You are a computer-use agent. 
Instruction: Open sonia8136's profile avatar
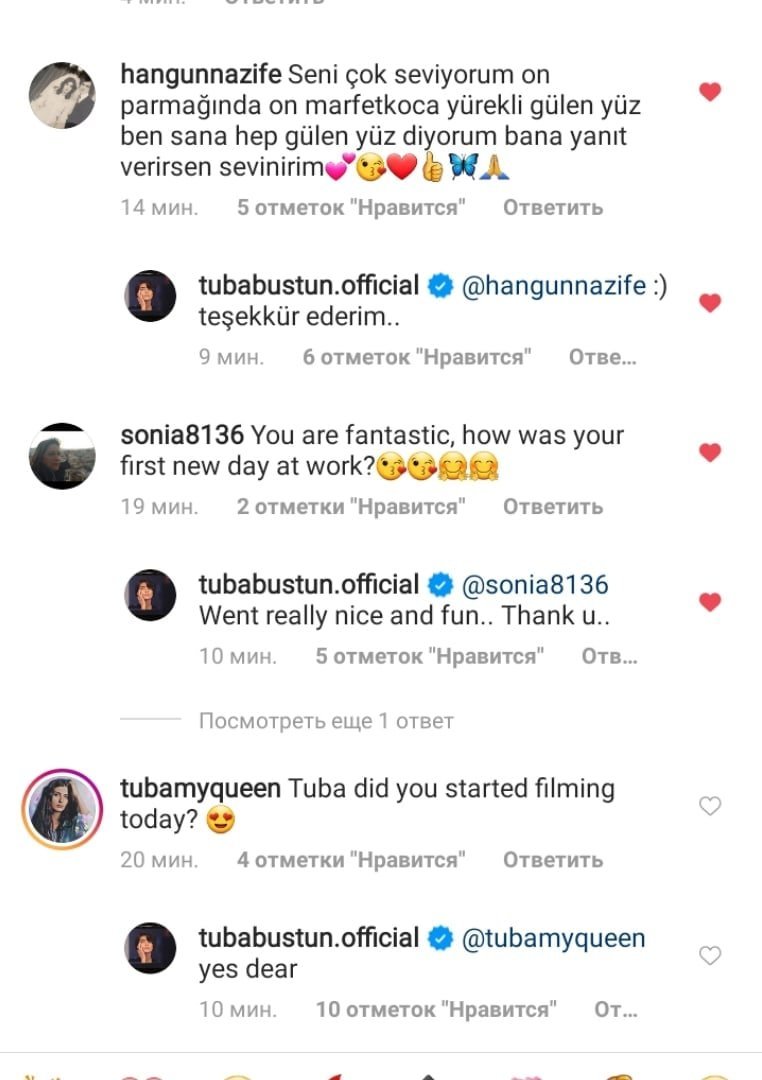(x=62, y=456)
